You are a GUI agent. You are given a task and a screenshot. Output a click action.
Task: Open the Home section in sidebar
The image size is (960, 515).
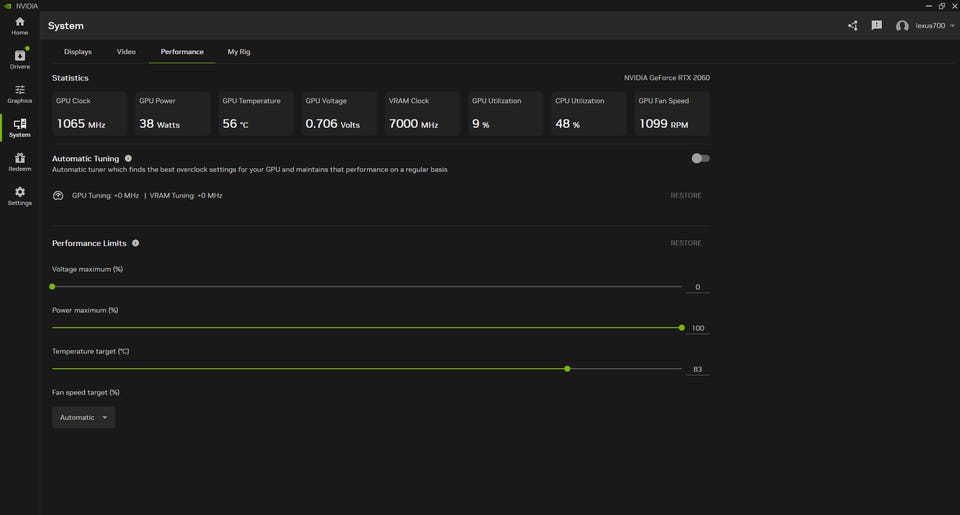[19, 26]
